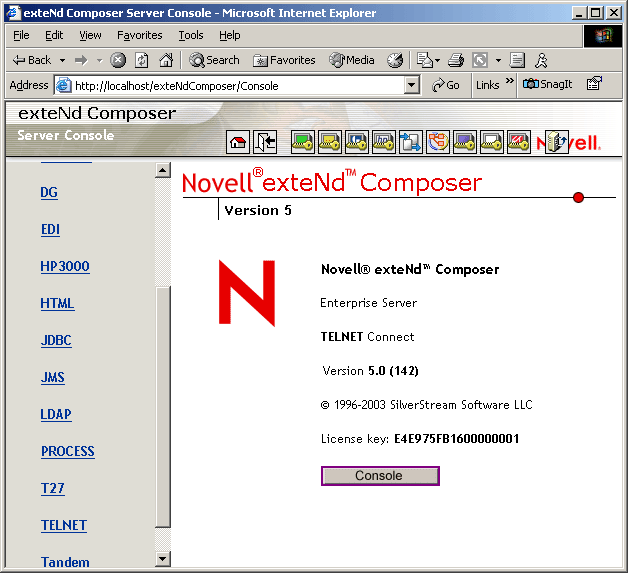Viewport: 628px width, 573px height.
Task: Click the Links toolbar label
Action: 487,85
